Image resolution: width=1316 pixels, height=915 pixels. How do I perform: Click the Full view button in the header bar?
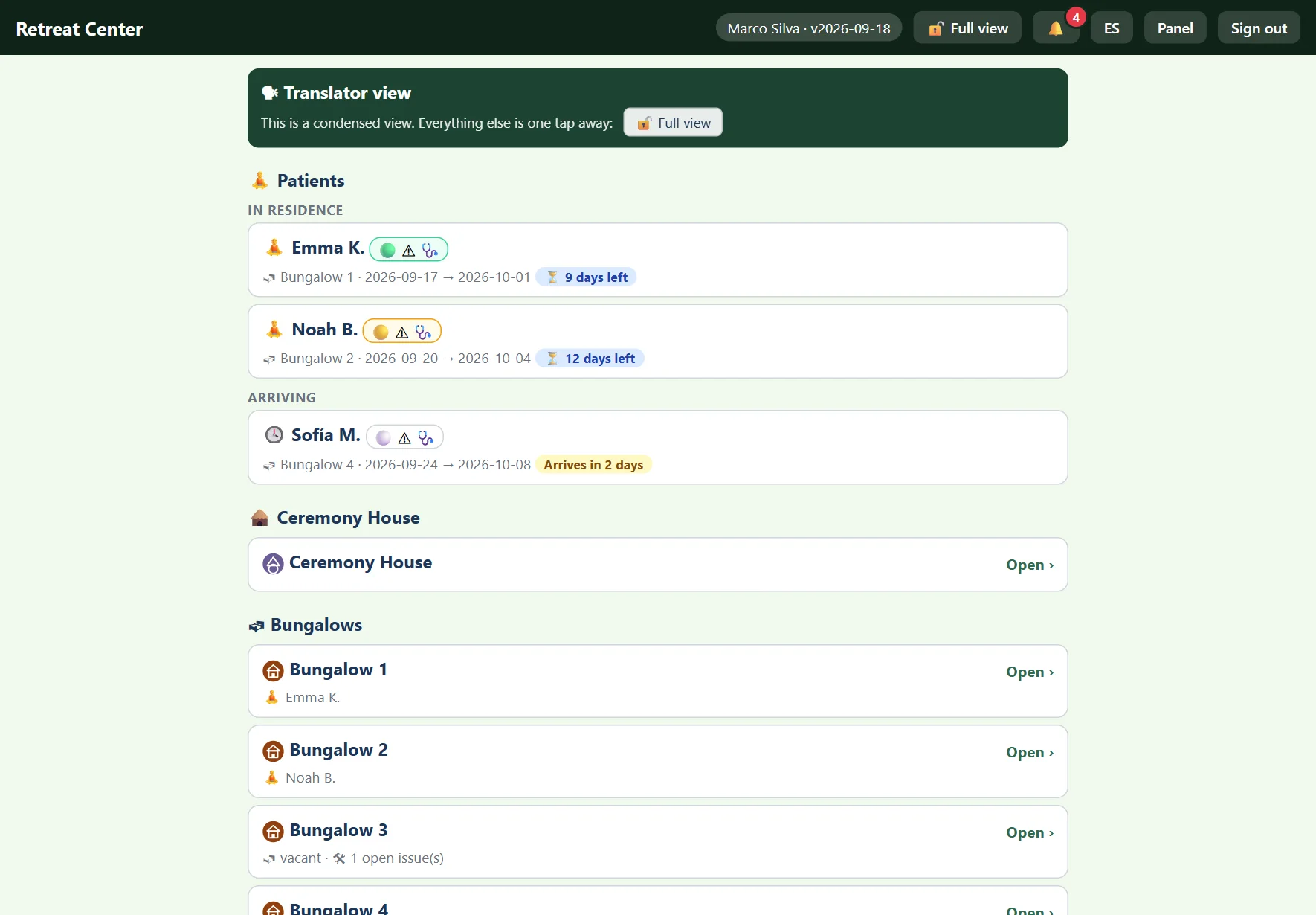[967, 28]
